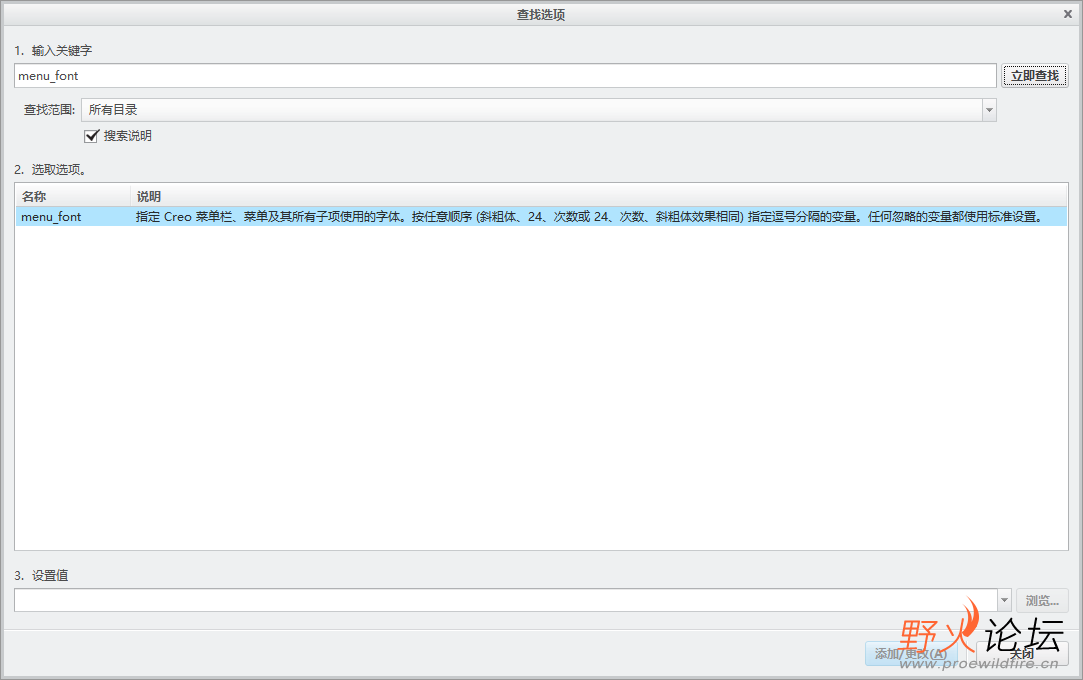Click the 立即查找 search button

(1035, 75)
